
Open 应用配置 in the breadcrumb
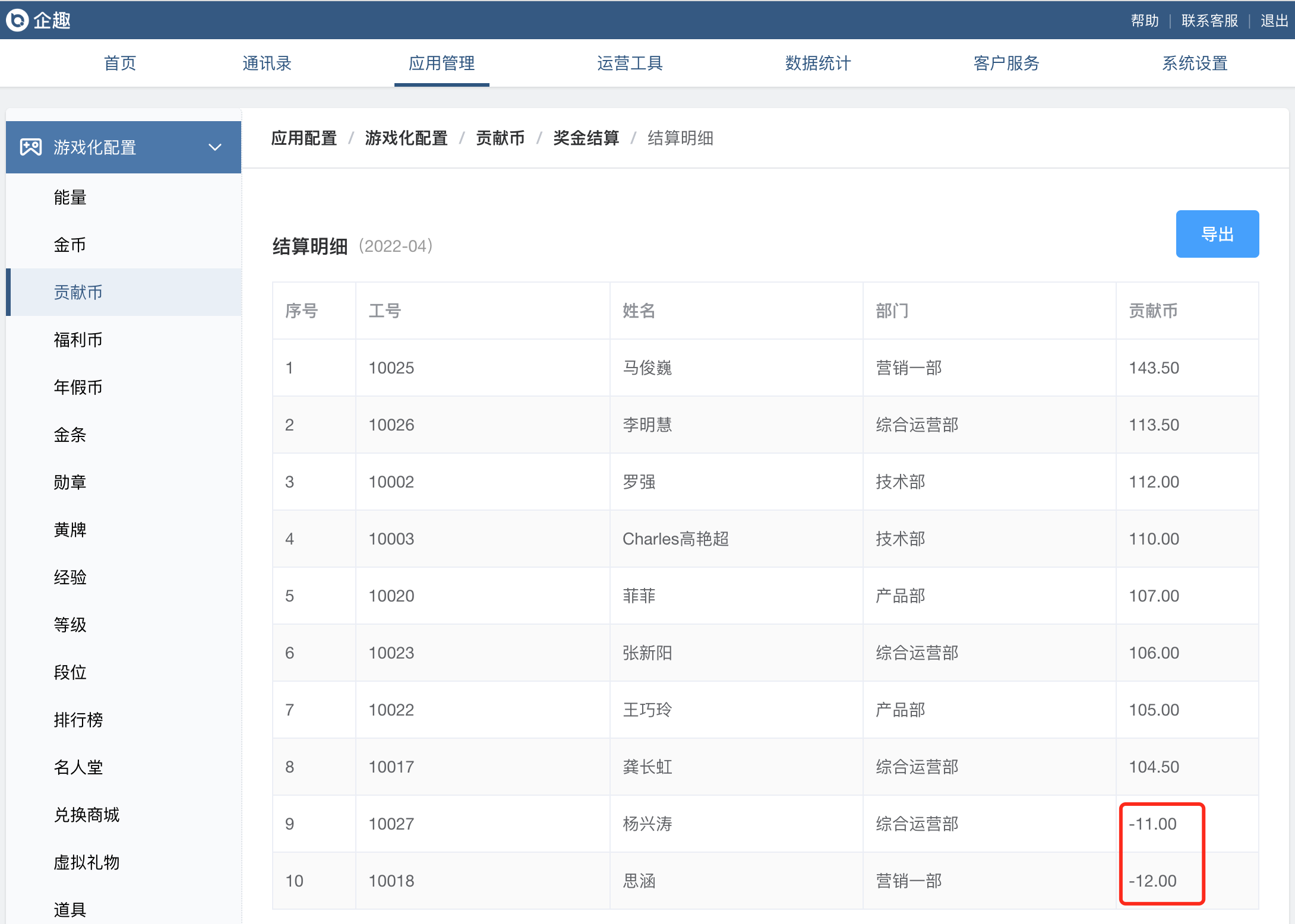(304, 138)
